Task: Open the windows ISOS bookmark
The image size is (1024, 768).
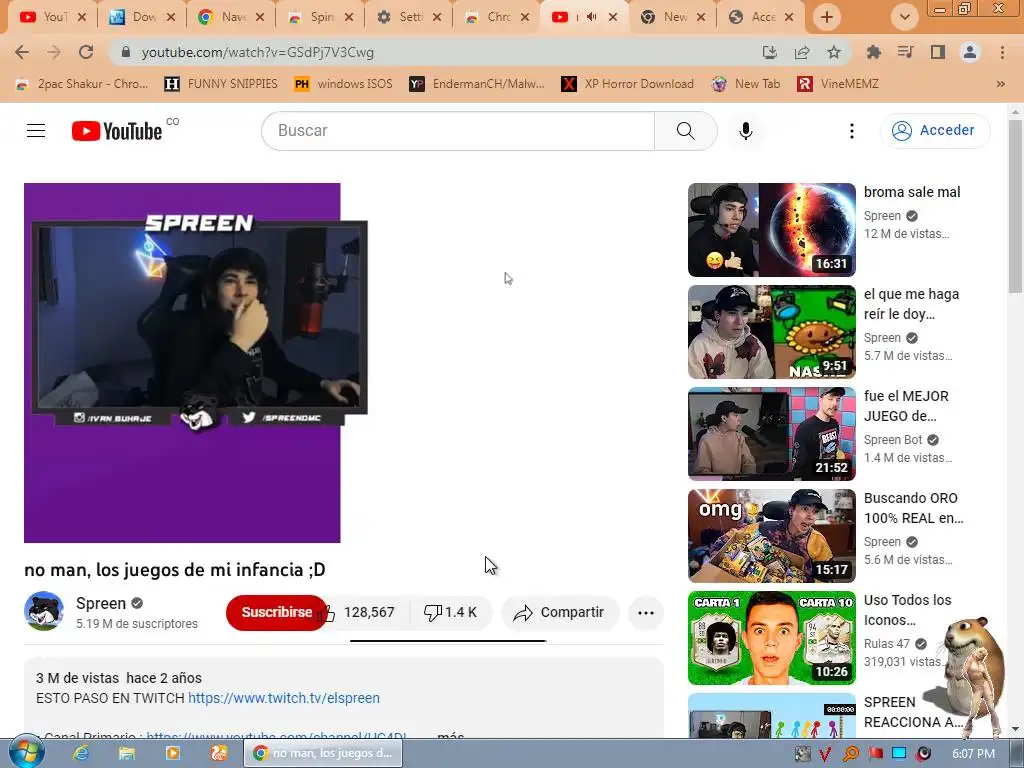Action: point(344,84)
